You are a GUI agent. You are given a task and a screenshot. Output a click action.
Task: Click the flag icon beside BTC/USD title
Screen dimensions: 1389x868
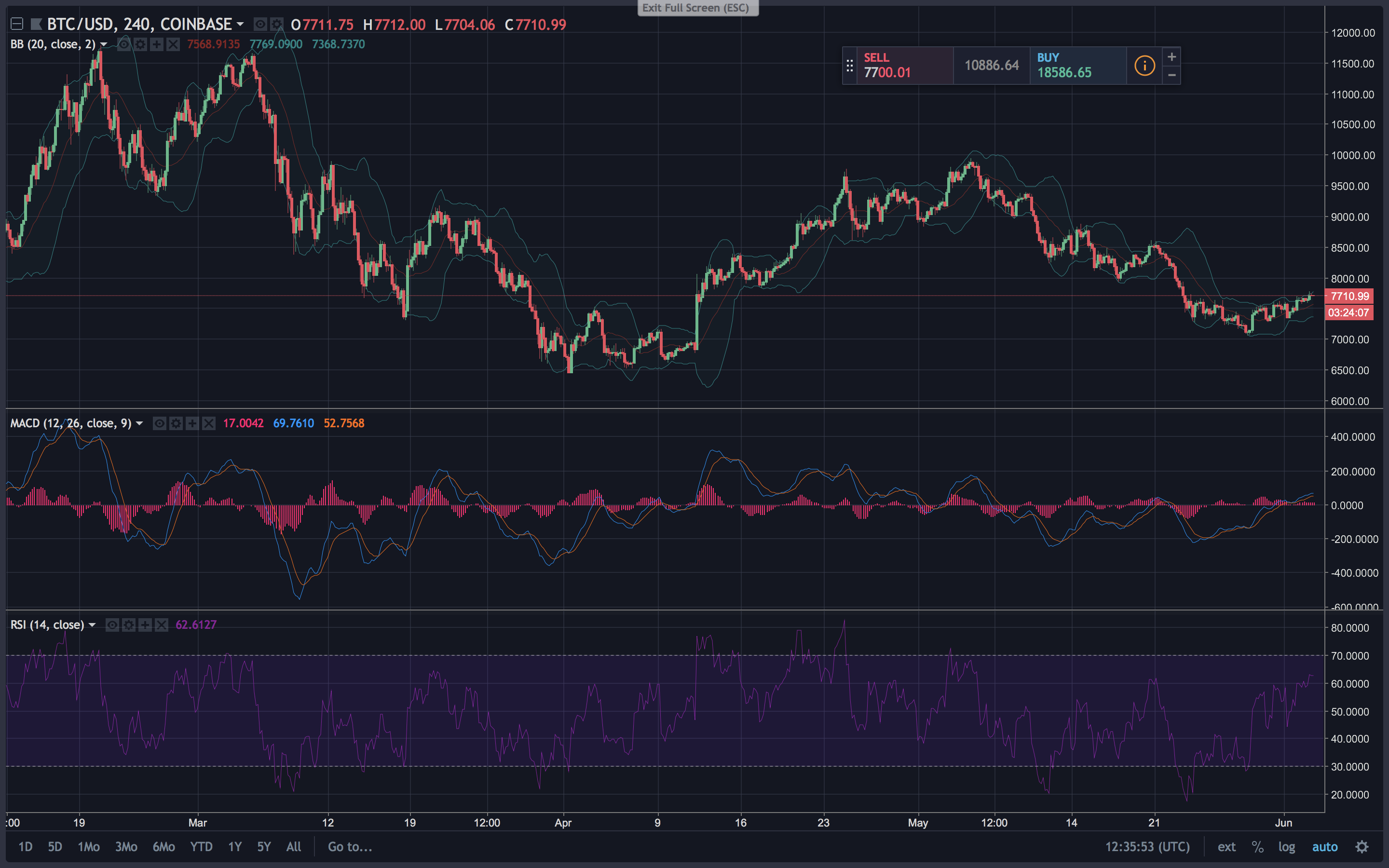(x=36, y=24)
